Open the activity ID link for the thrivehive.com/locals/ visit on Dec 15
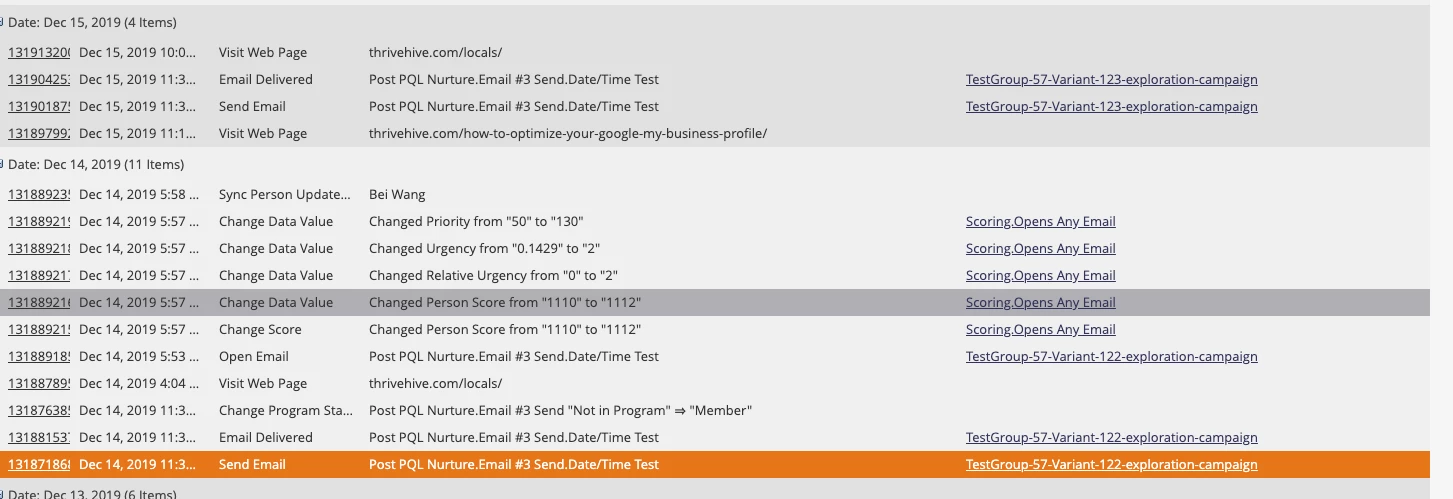Viewport: 1453px width, 499px height. point(39,53)
